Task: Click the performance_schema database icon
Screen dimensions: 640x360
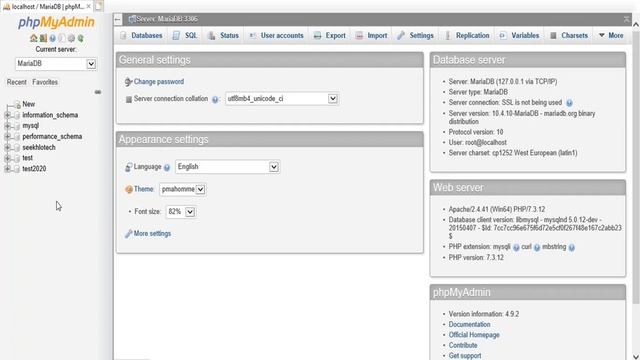Action: 17,137
